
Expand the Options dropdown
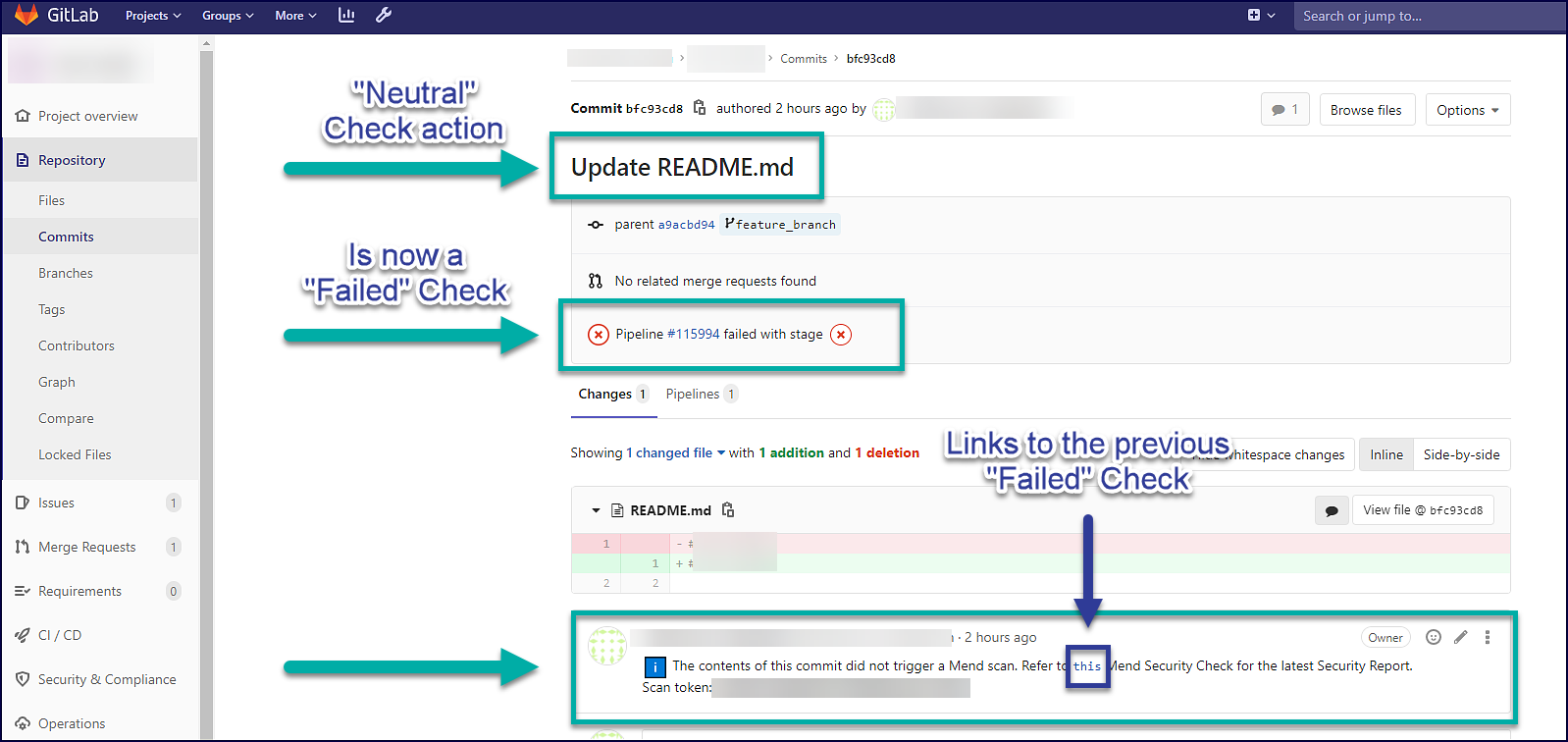click(x=1467, y=110)
